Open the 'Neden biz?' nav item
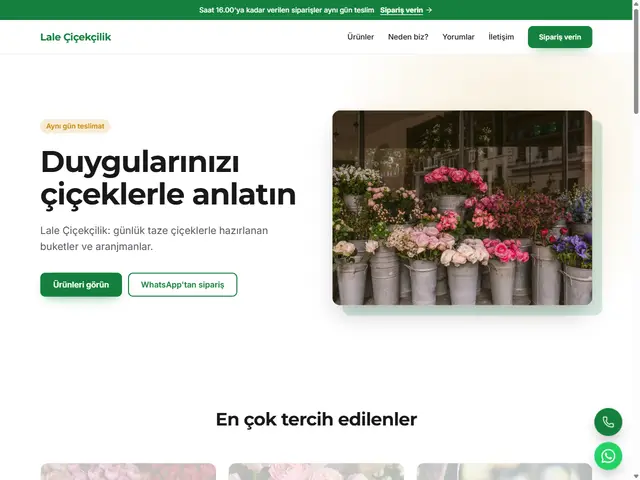 tap(408, 37)
